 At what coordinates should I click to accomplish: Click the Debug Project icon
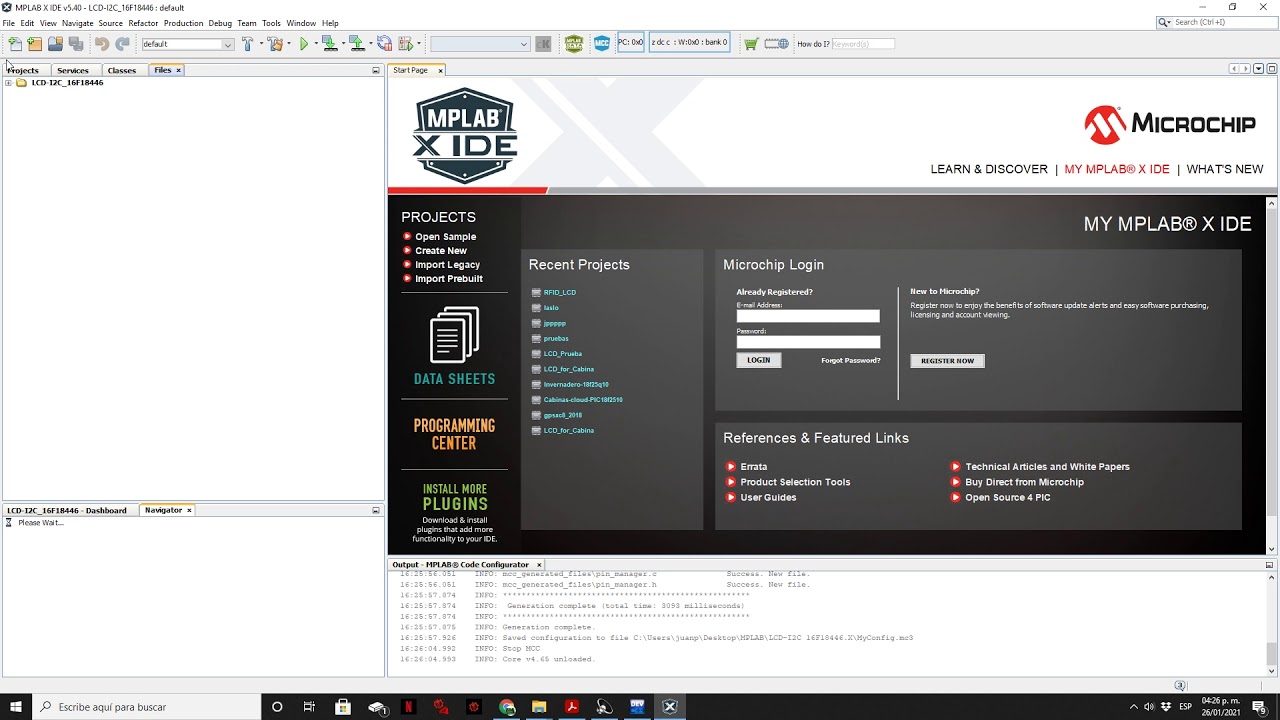[404, 44]
